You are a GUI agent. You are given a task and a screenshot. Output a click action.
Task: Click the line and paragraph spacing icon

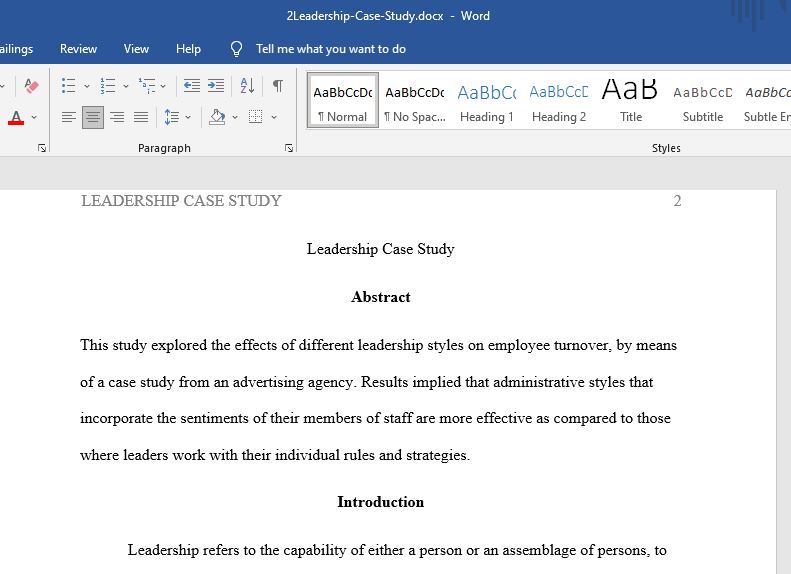[172, 118]
